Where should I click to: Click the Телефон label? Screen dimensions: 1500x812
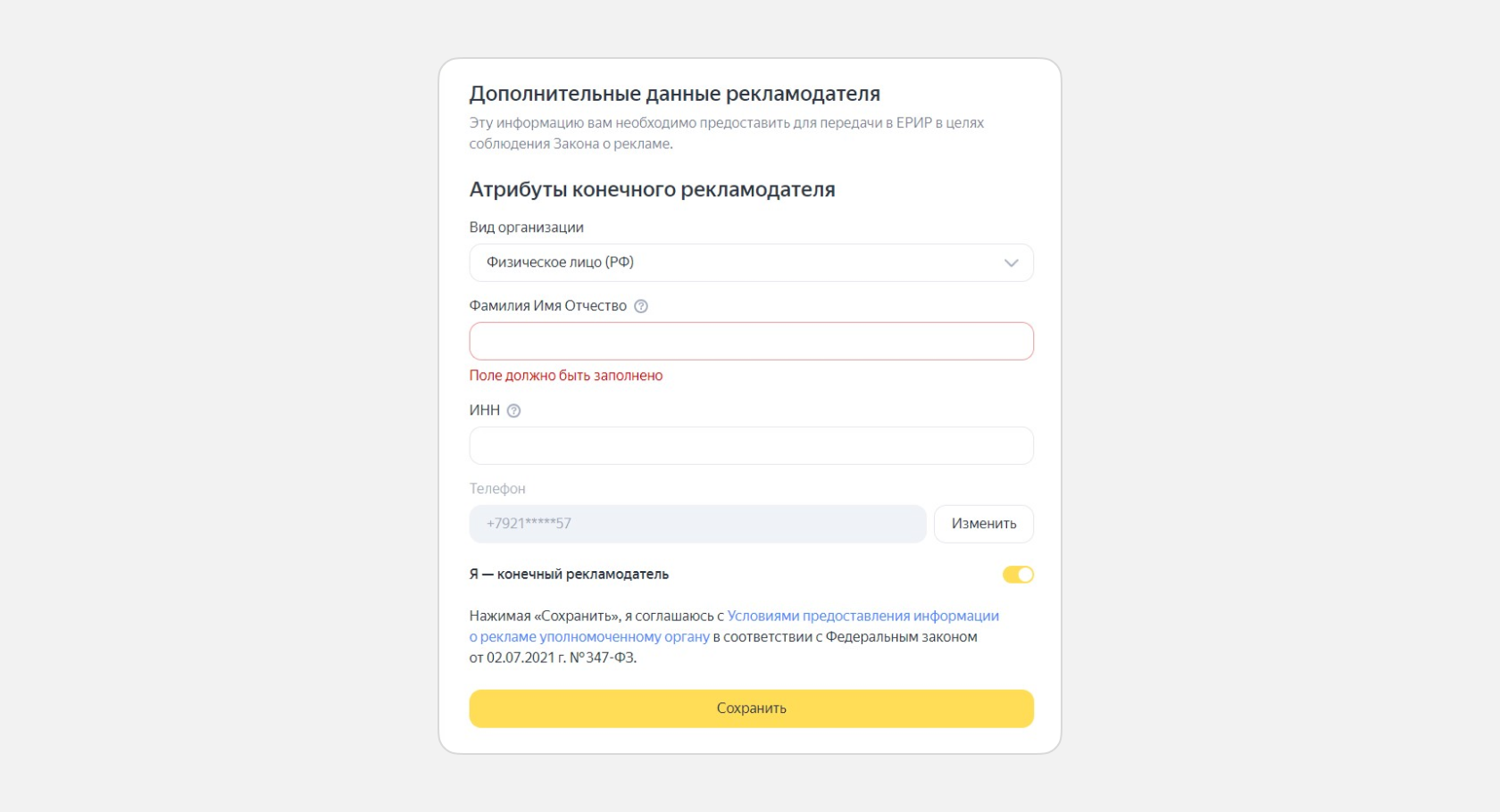coord(497,489)
